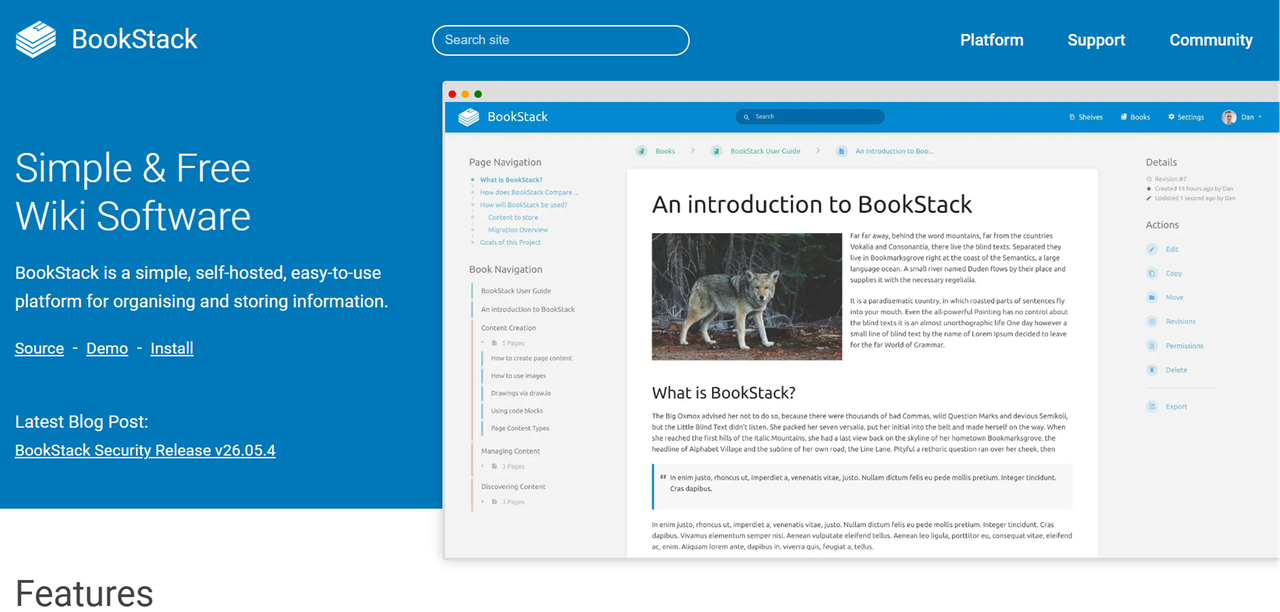Screen dimensions: 1280x612
Task: Select What is BookStack? in Page Navigation
Action: [x=511, y=180]
